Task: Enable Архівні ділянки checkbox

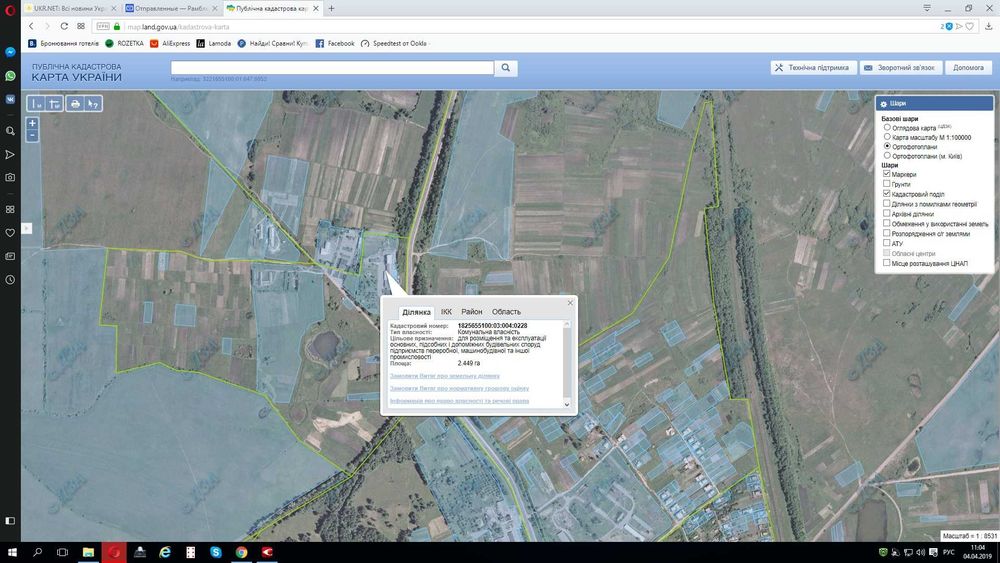Action: click(x=886, y=214)
